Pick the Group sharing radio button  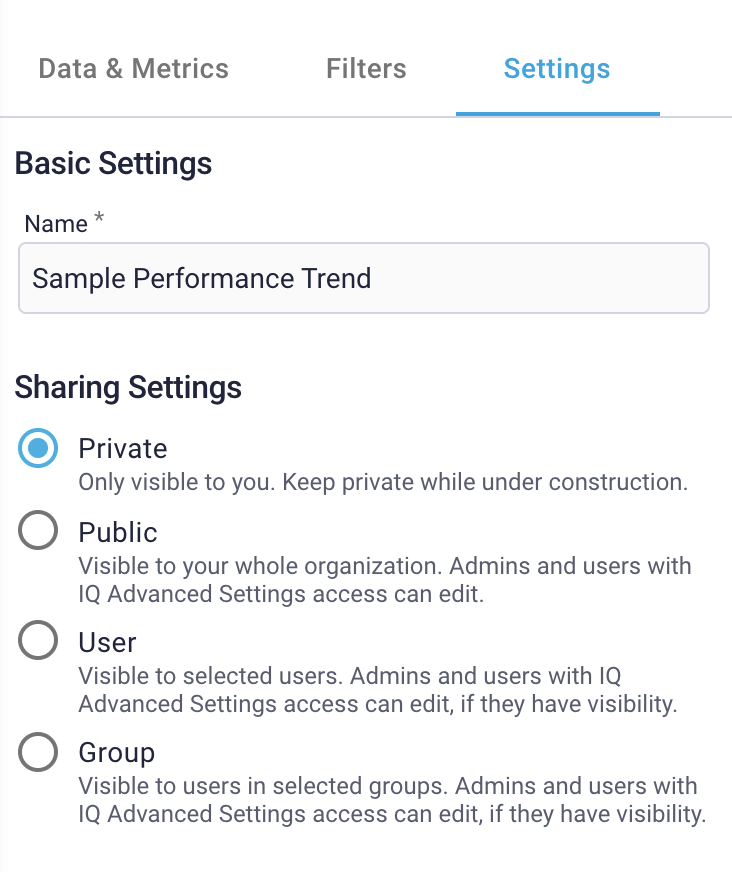pos(38,753)
